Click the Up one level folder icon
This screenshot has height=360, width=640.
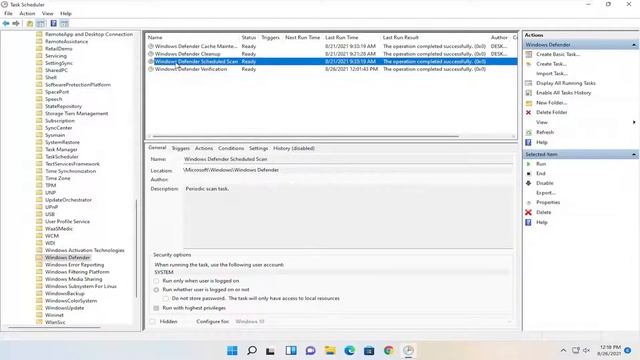click(x=30, y=24)
